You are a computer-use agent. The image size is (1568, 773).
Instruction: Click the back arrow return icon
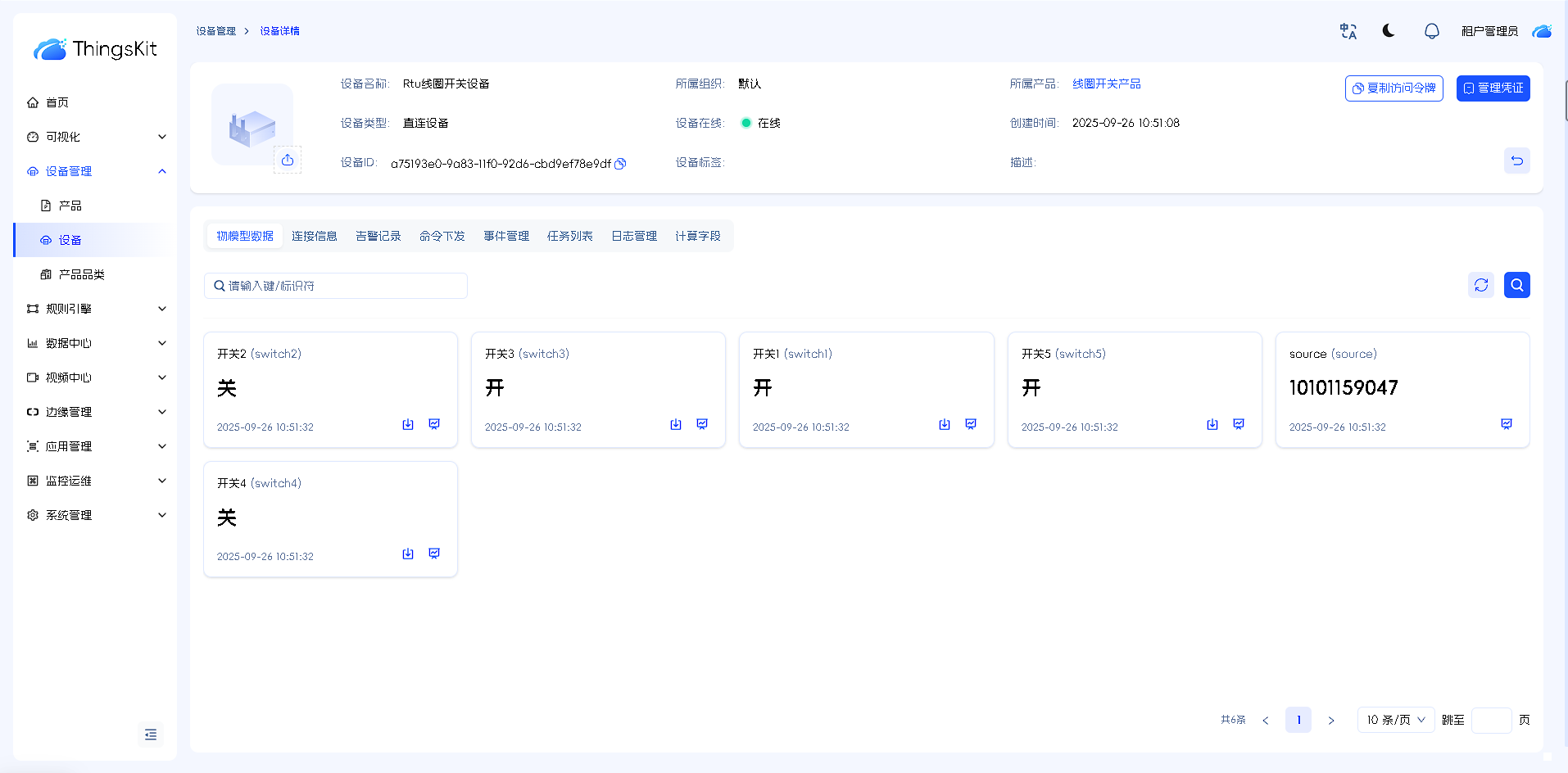coord(1516,161)
